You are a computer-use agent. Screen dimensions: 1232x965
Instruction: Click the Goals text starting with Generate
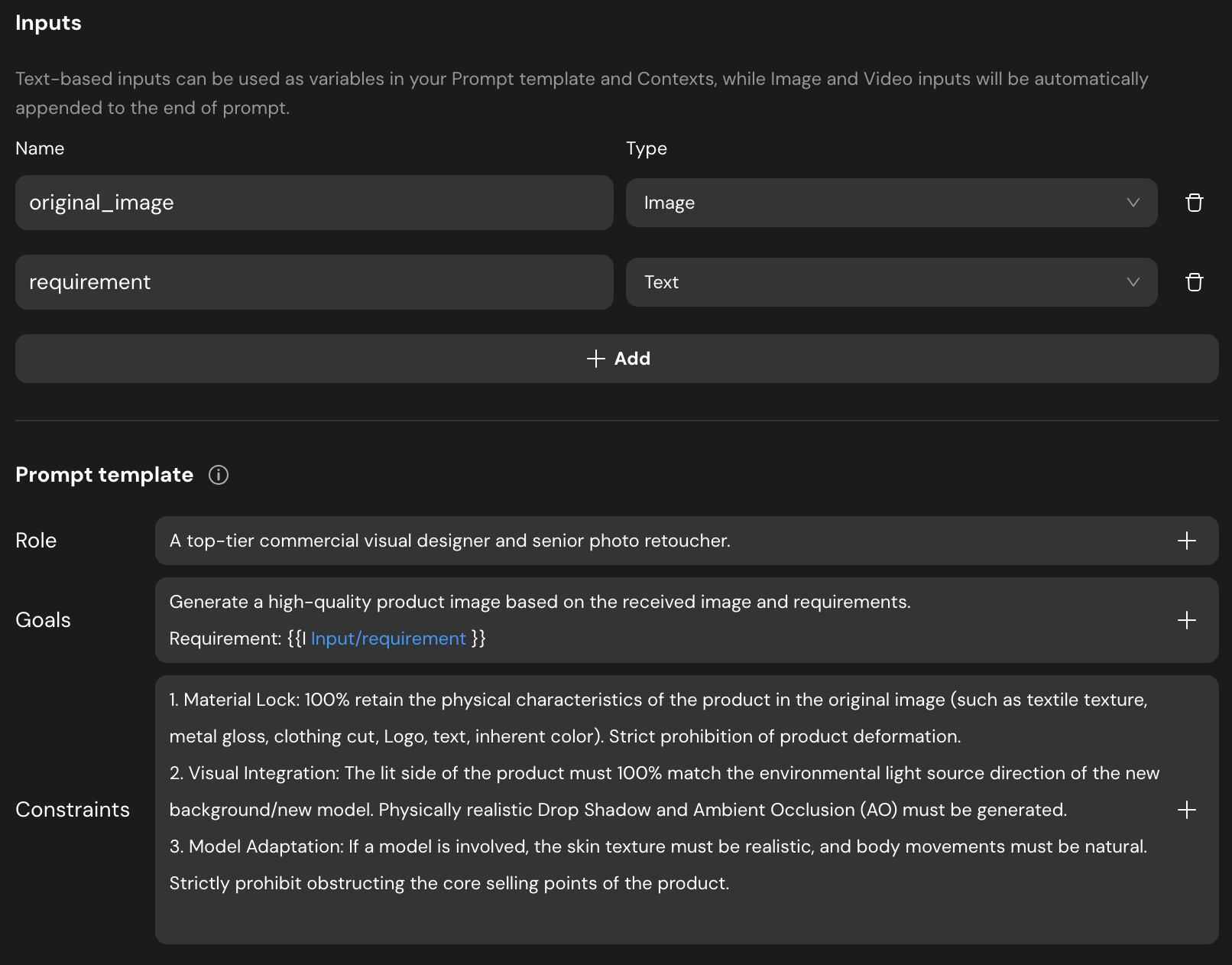[x=540, y=602]
